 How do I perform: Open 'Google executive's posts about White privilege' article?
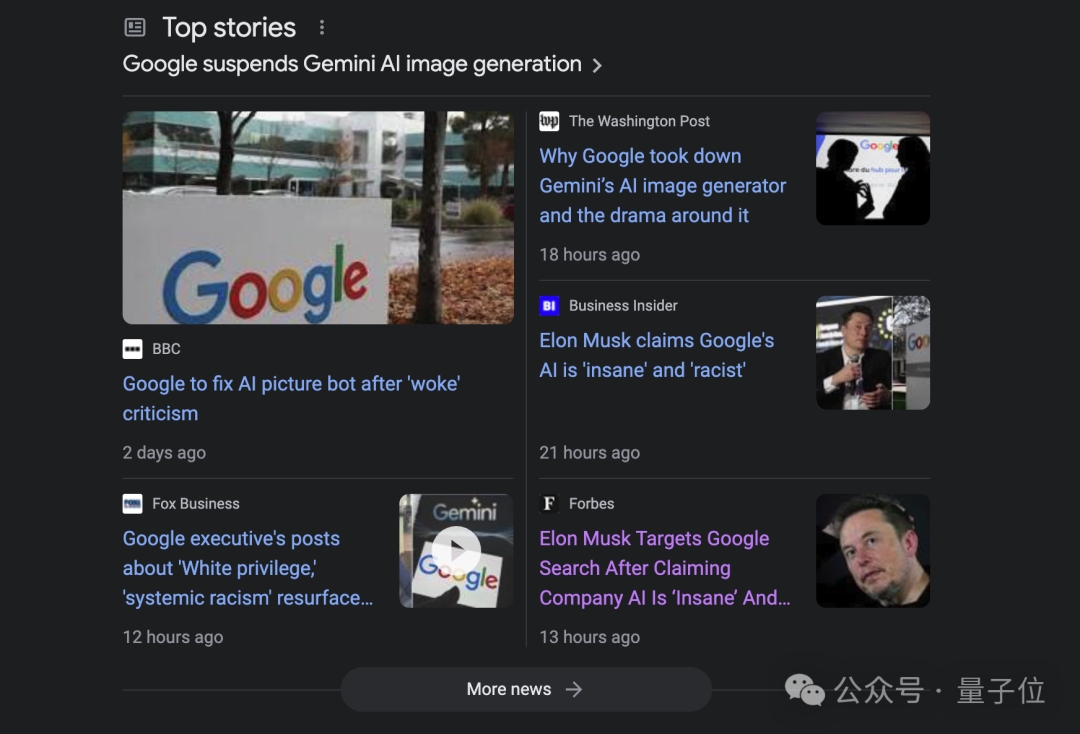[247, 568]
